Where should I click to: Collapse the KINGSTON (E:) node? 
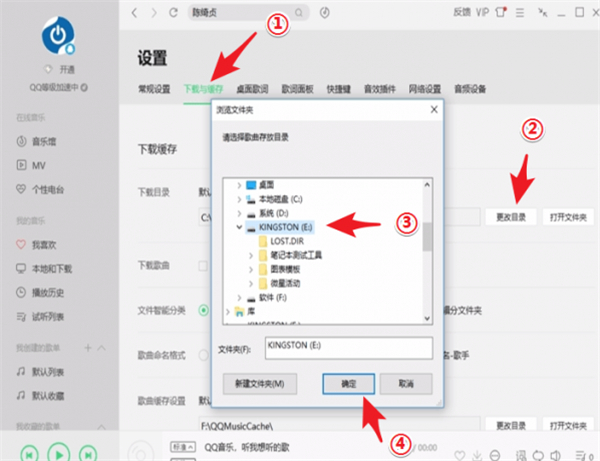(x=239, y=227)
